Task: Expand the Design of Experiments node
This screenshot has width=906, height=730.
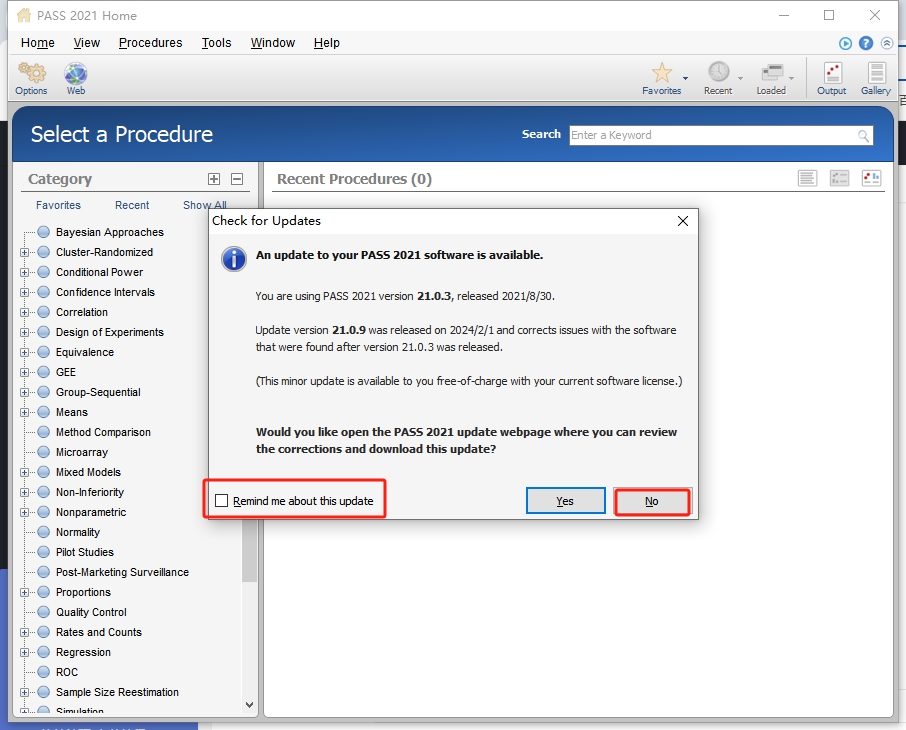Action: (24, 332)
